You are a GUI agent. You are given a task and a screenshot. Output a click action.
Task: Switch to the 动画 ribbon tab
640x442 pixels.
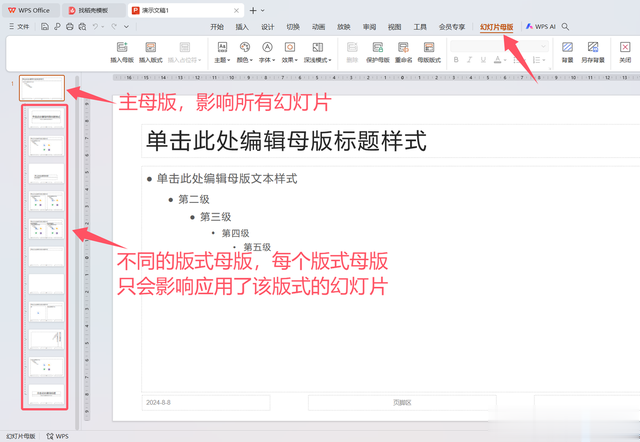click(x=318, y=27)
